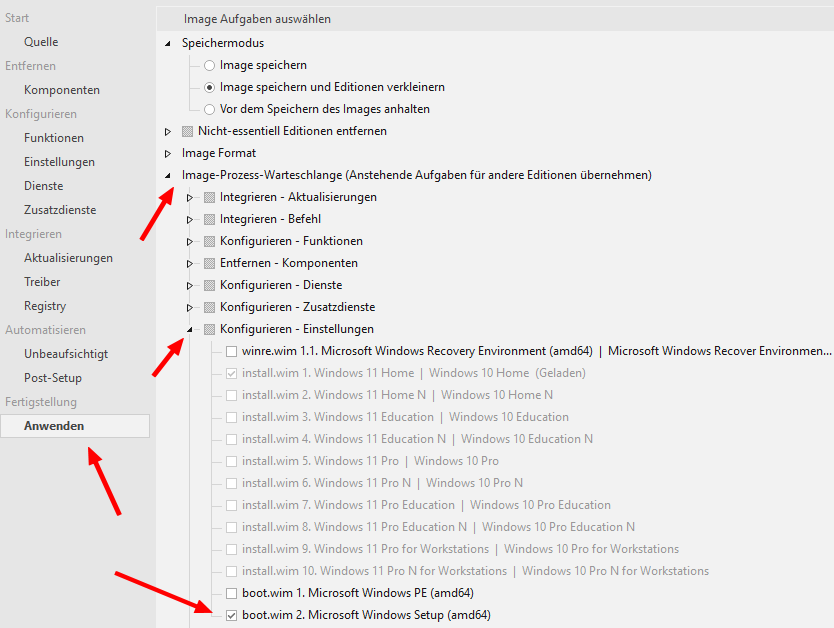This screenshot has height=628, width=834.
Task: Select 'install.wim 4. Windows 11 Education N' row
Action: tap(418, 439)
